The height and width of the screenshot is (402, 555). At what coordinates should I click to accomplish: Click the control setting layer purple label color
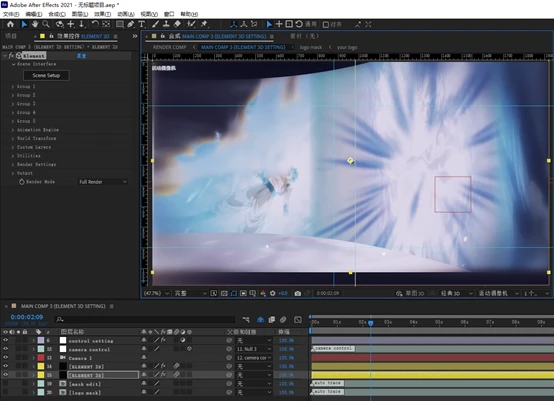click(x=41, y=340)
